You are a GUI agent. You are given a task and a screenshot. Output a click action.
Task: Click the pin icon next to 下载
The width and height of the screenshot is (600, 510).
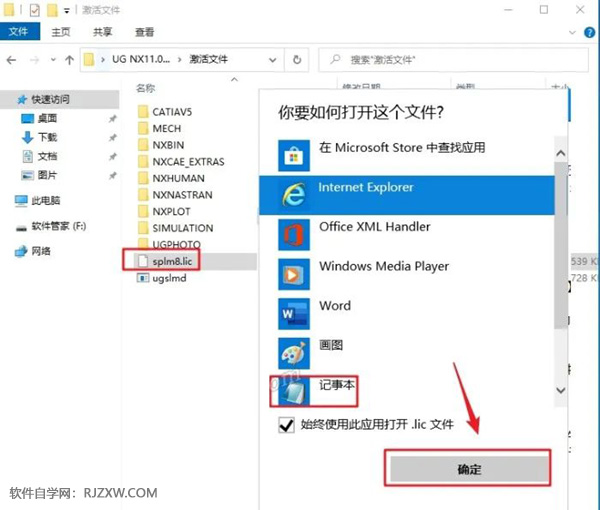(112, 138)
